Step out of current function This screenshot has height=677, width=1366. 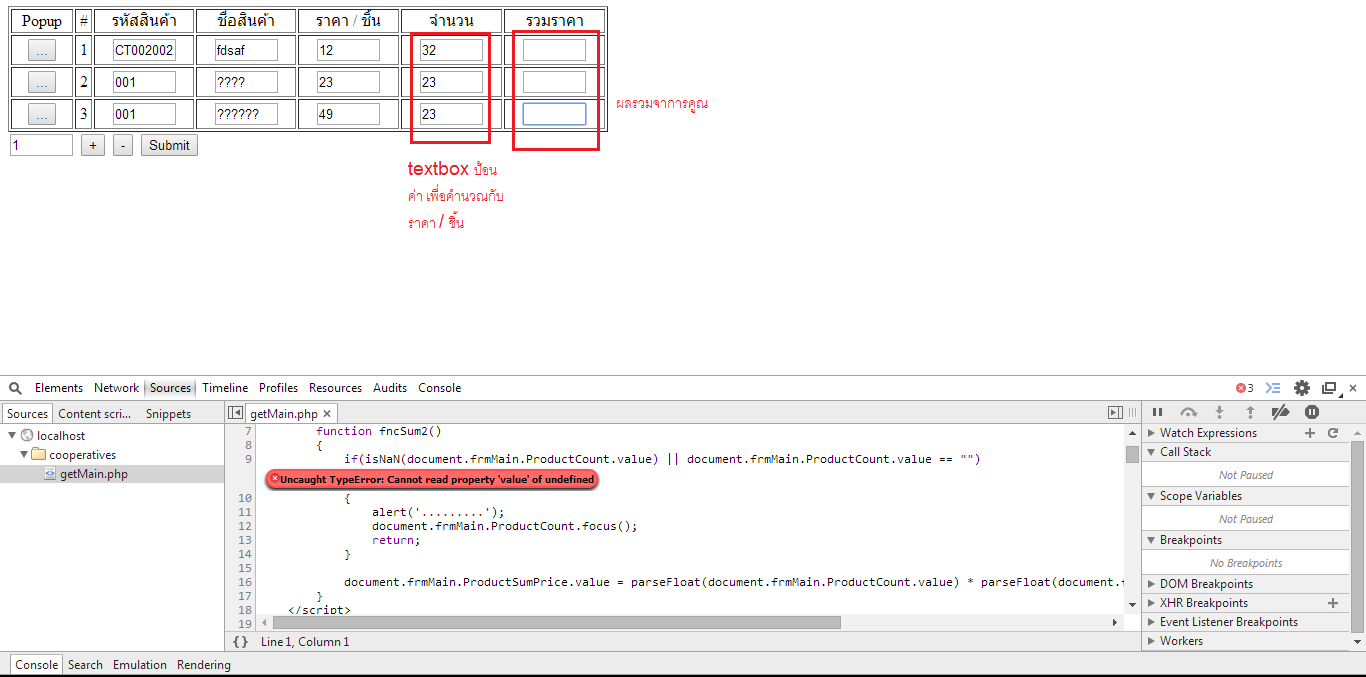1250,412
